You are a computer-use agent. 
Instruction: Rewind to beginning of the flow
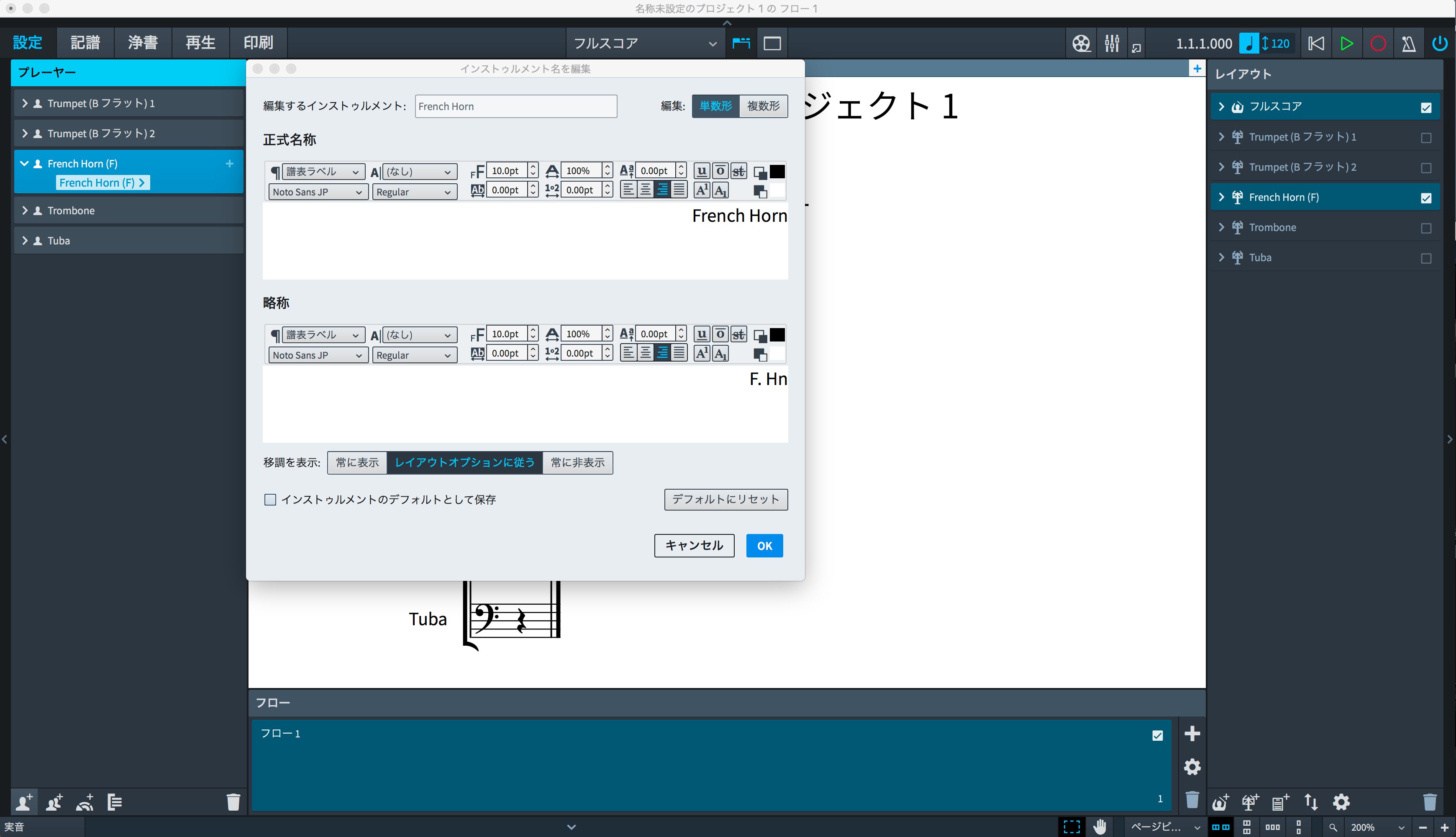(x=1316, y=44)
